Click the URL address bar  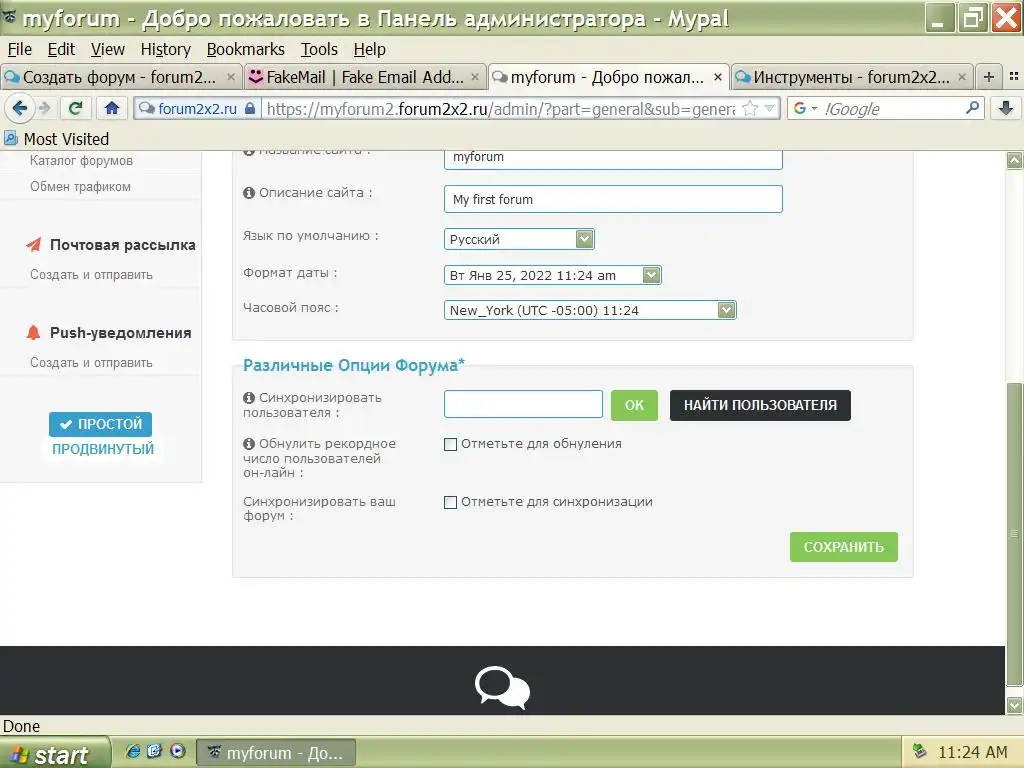point(500,108)
